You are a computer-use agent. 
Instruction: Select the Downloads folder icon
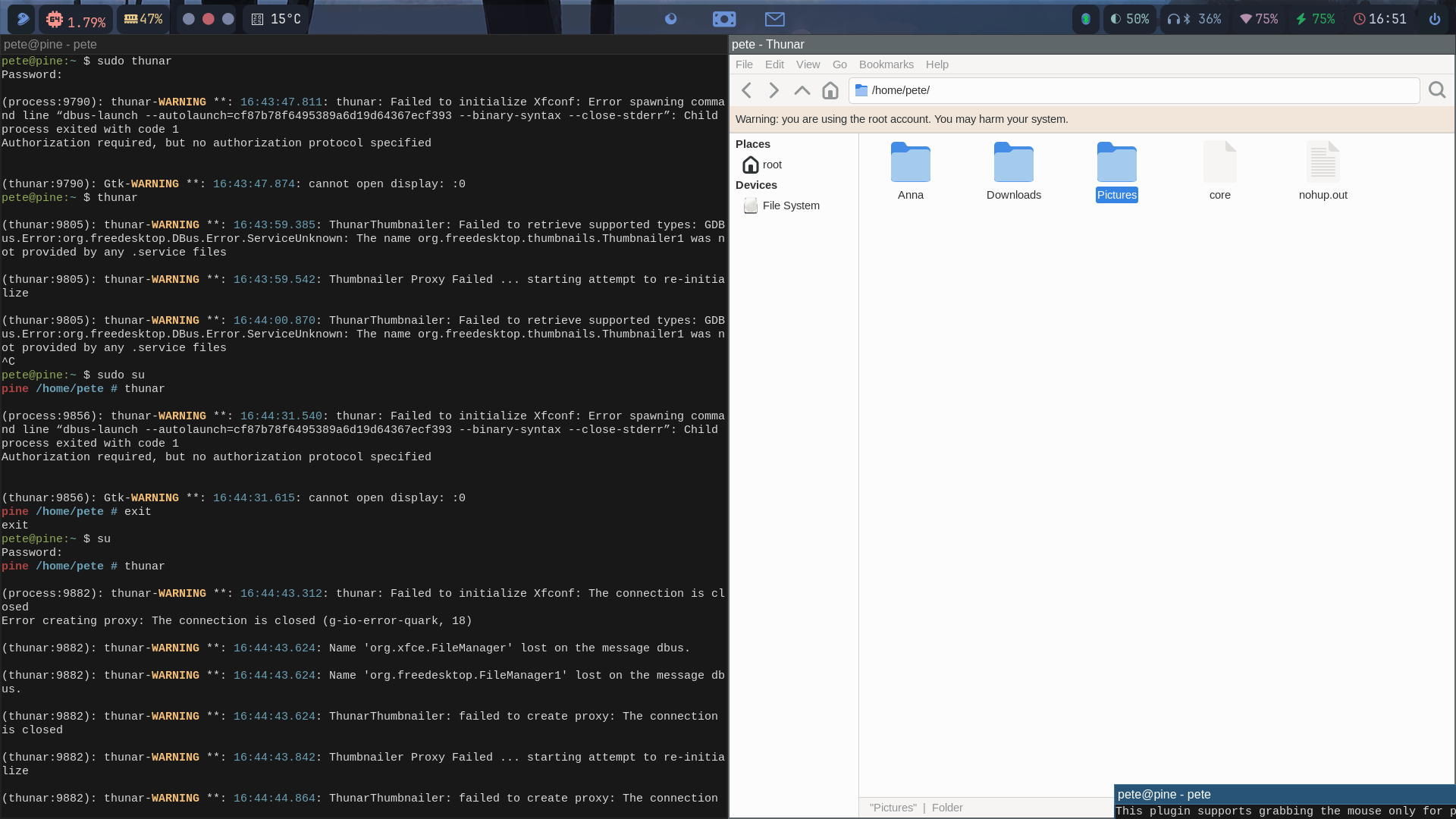[x=1013, y=163]
